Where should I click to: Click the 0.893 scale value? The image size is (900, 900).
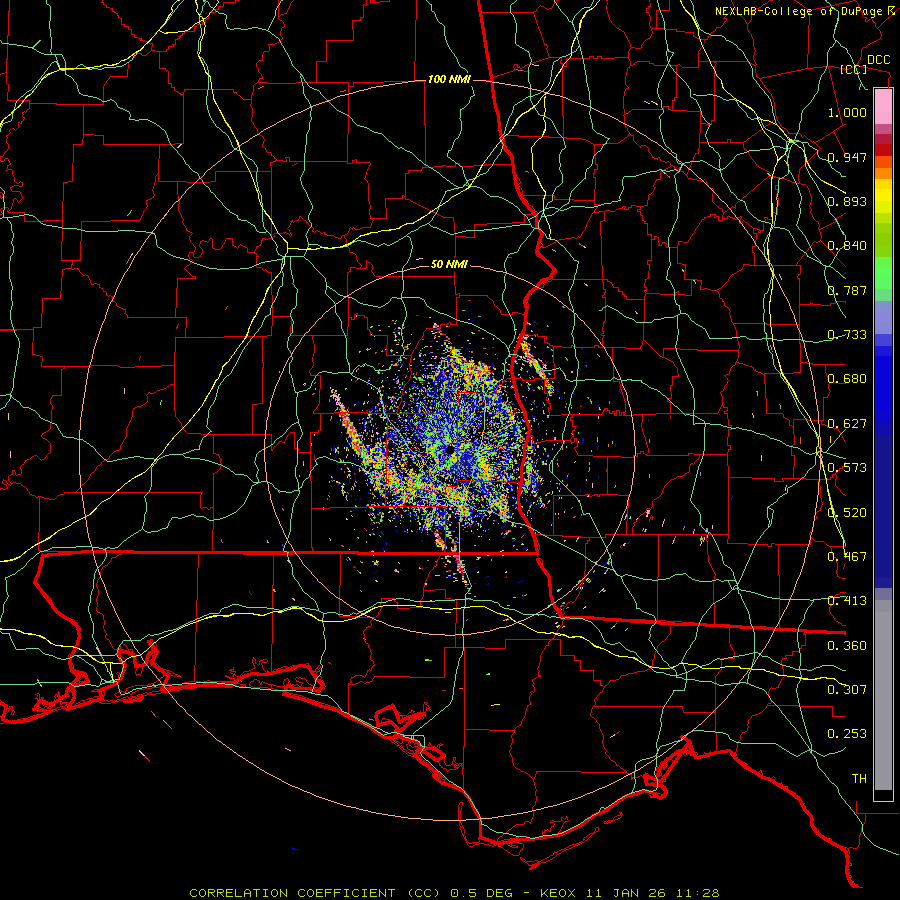coord(847,201)
